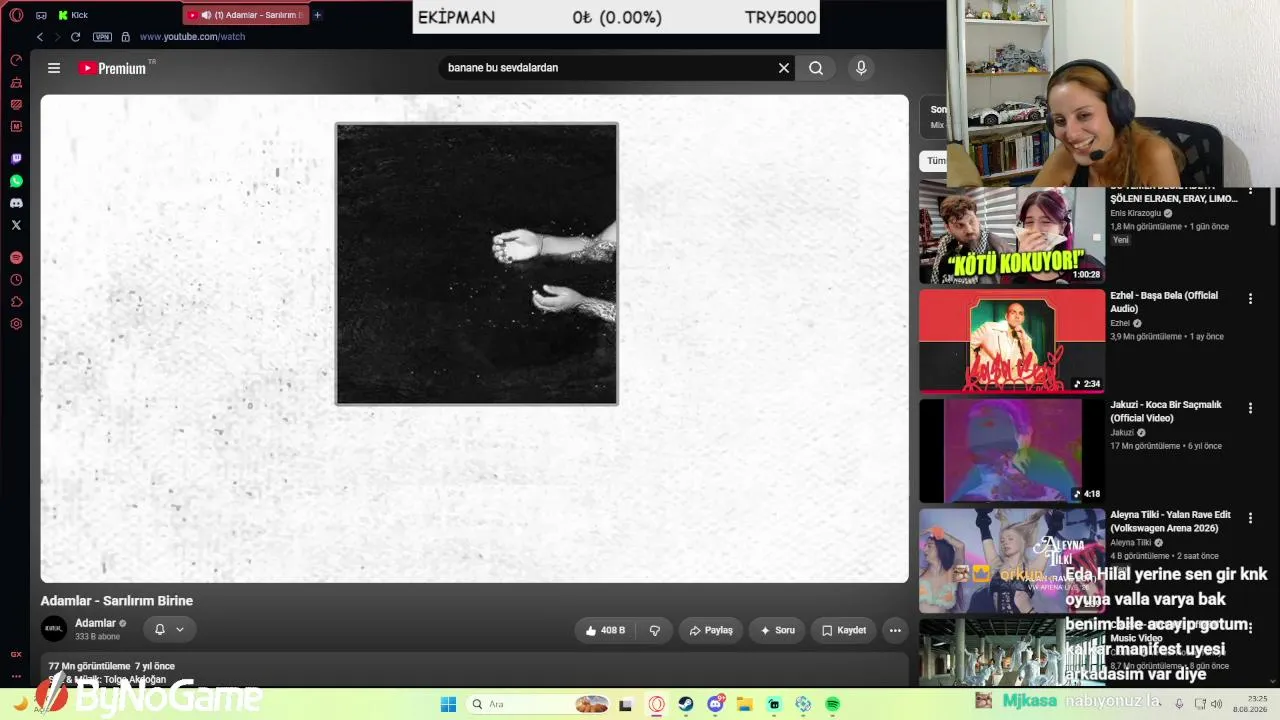This screenshot has height=720, width=1280.
Task: Select the Adamlar - Sarılırım Birine tab
Action: point(246,15)
